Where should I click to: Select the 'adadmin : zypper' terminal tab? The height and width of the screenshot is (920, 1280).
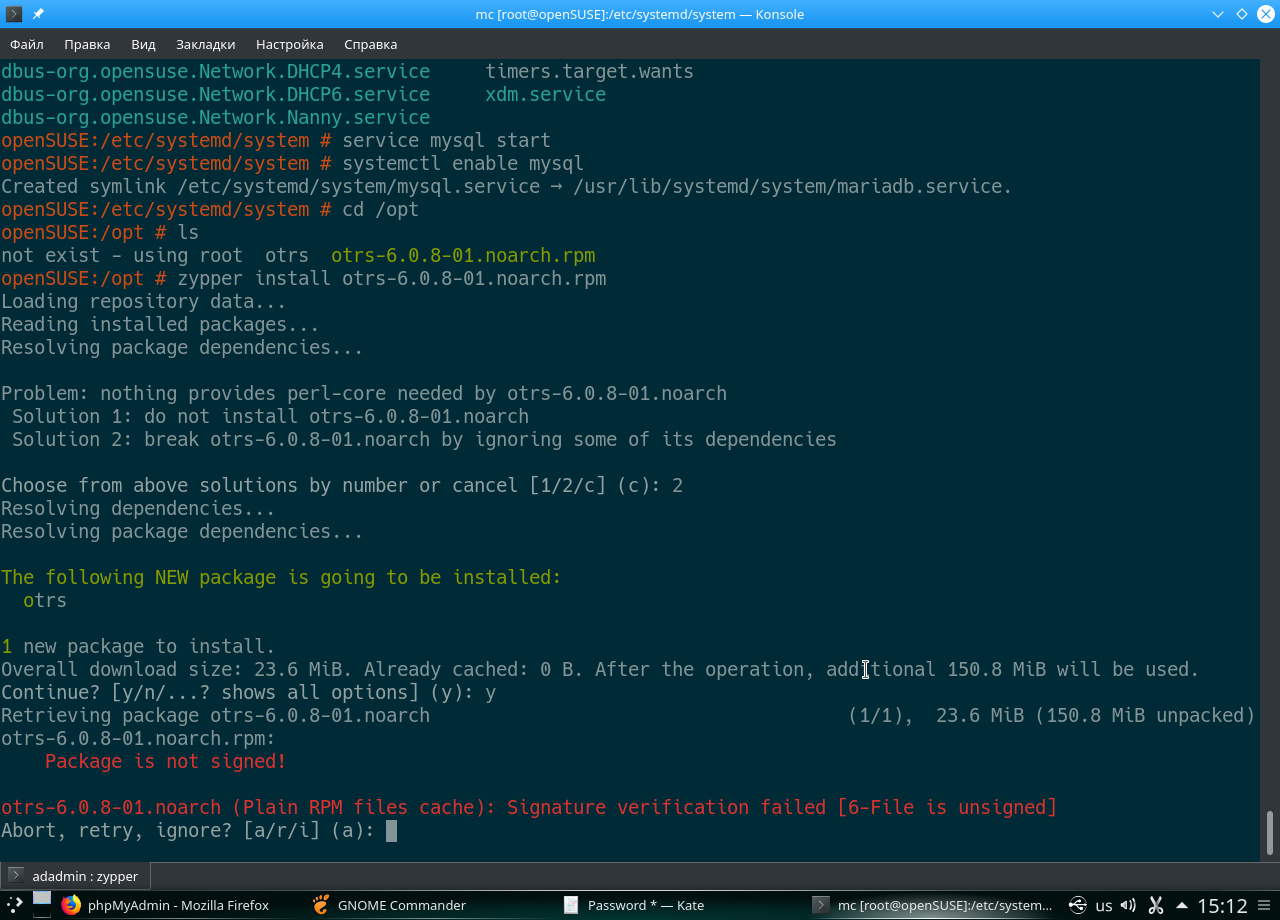(x=75, y=875)
